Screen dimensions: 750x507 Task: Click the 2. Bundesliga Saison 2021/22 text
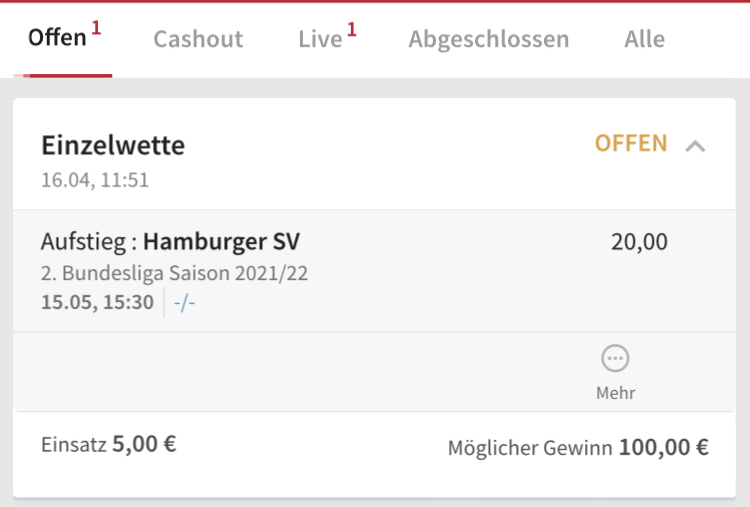[174, 273]
